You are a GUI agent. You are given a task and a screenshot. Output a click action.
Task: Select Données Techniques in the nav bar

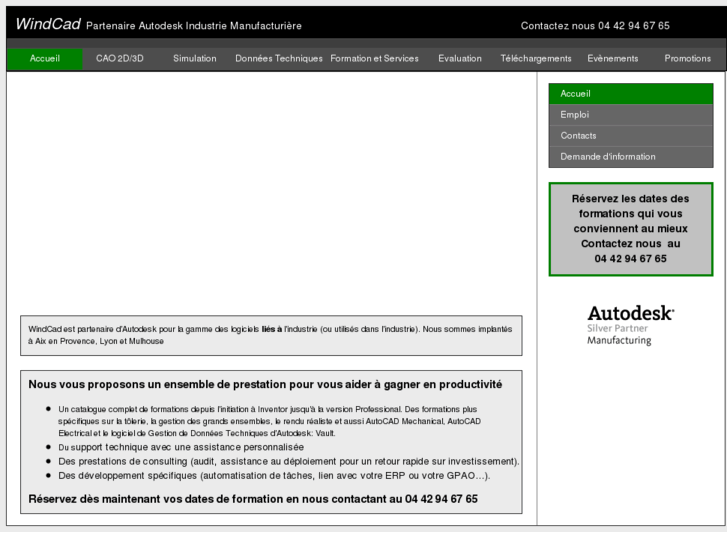[x=279, y=58]
